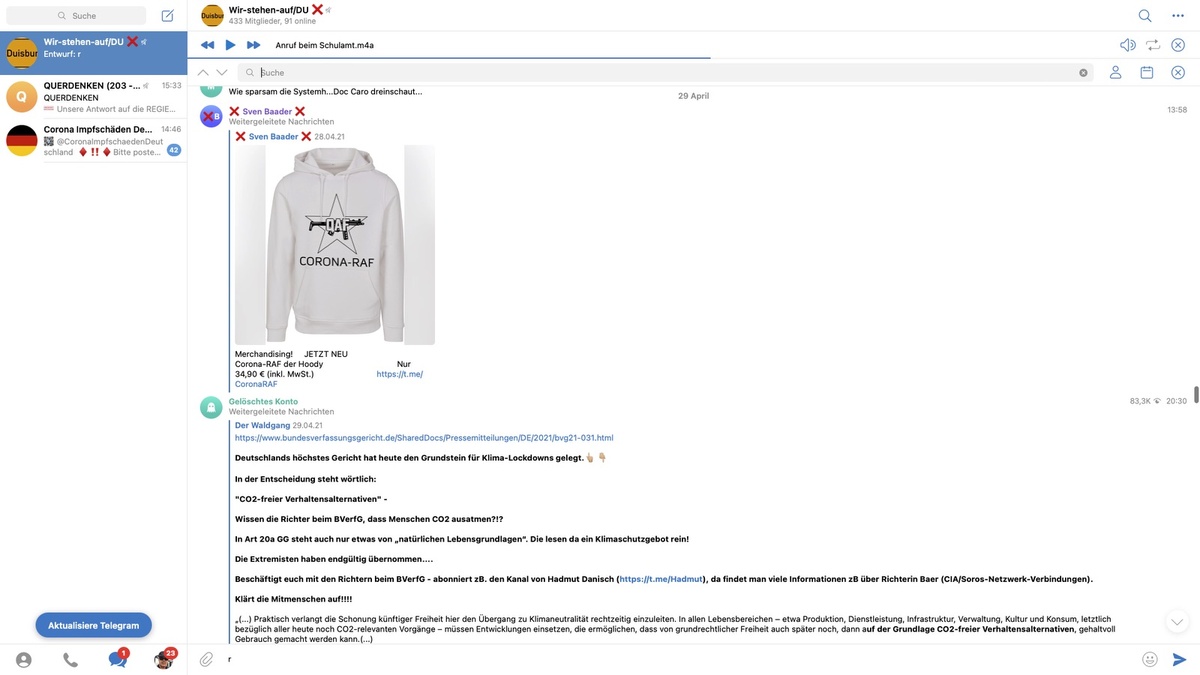
Task: Attach a file with paperclip icon
Action: coord(206,659)
